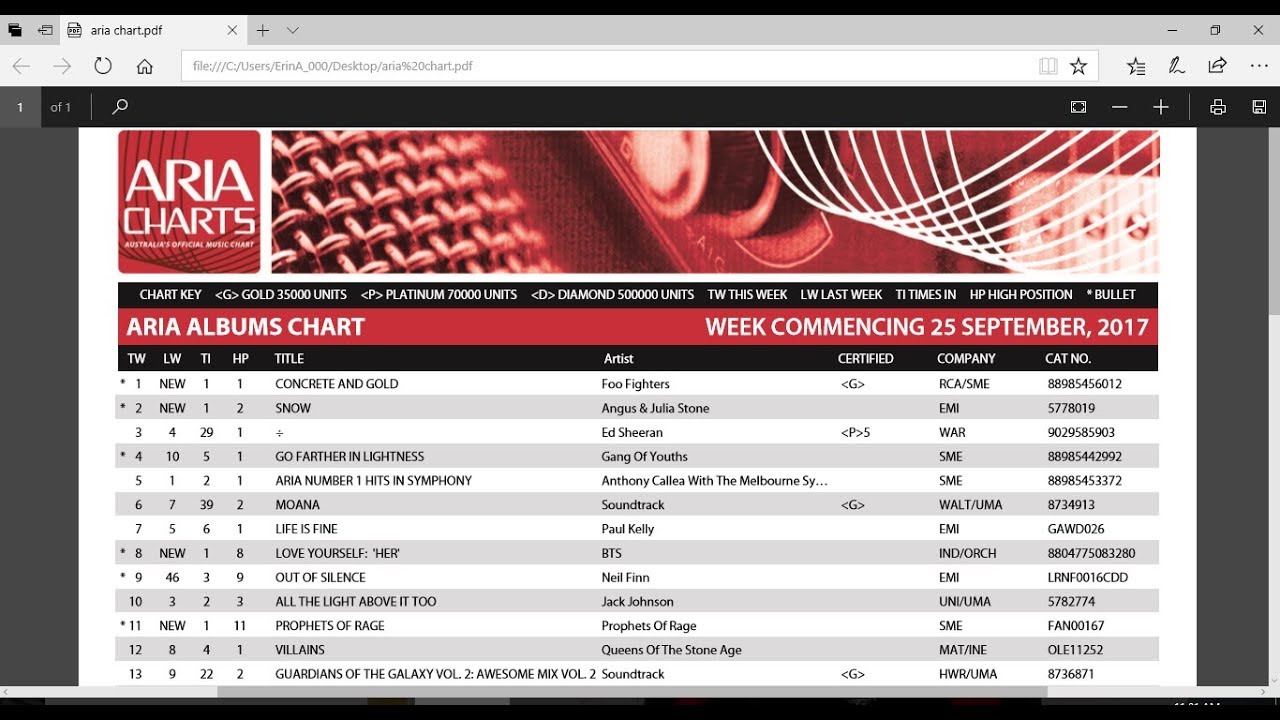Select artist Ed Sheeran
Viewport: 1280px width, 720px height.
[632, 432]
